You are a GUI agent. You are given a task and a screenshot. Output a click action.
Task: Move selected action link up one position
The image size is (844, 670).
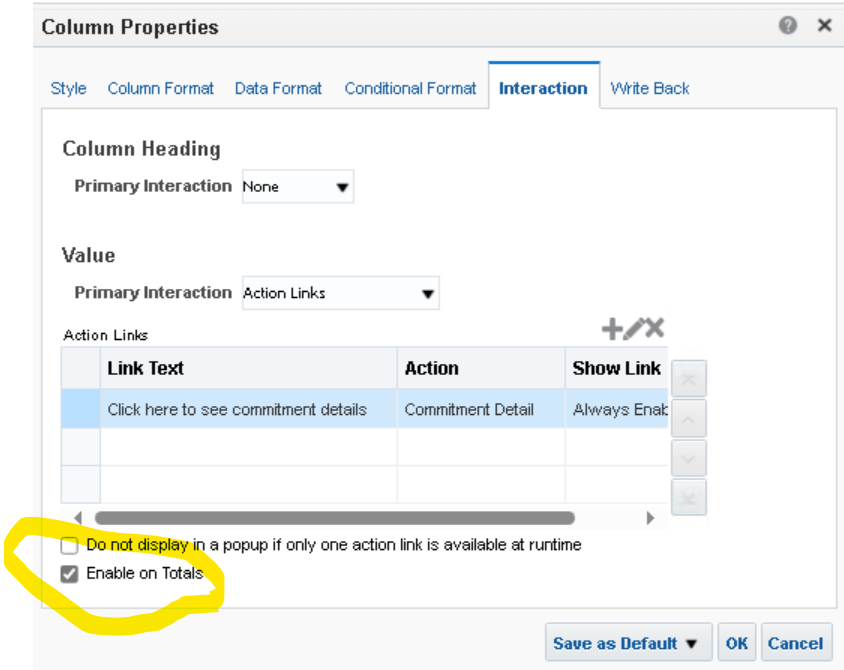pyautogui.click(x=688, y=419)
